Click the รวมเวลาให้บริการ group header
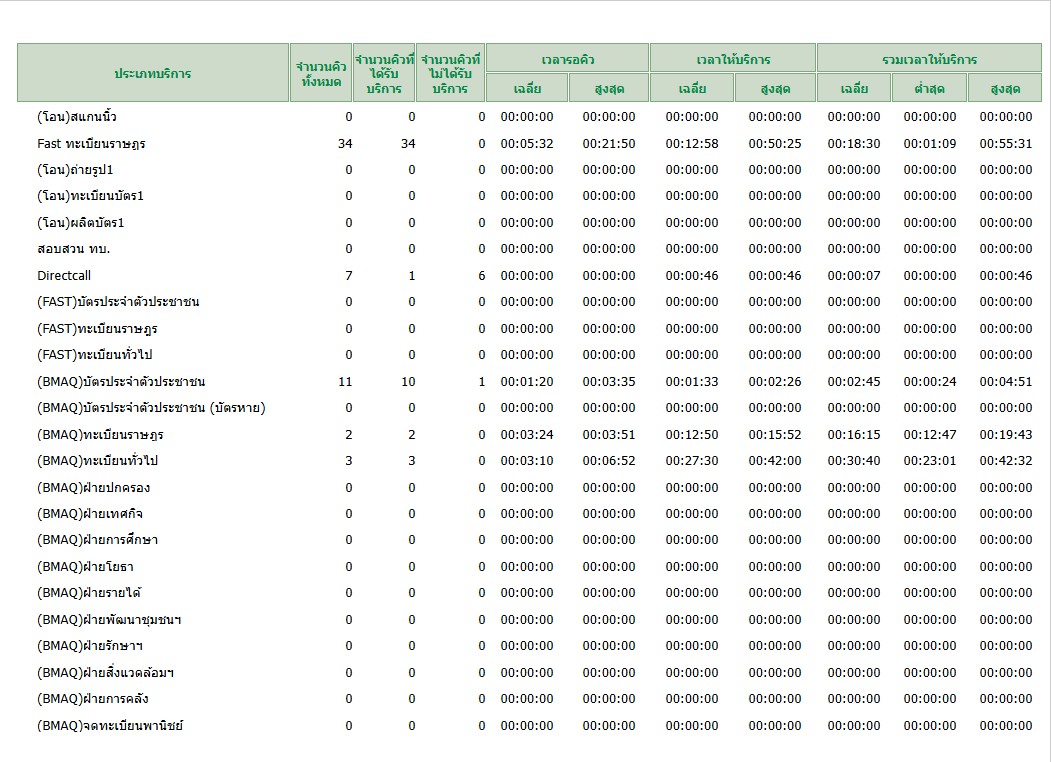 (x=929, y=59)
